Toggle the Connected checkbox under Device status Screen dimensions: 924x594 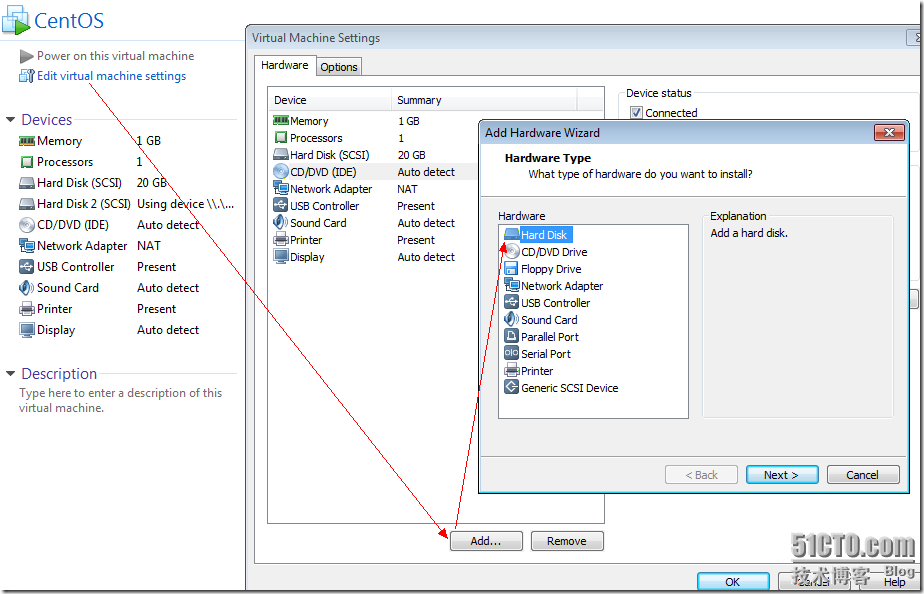pos(636,113)
